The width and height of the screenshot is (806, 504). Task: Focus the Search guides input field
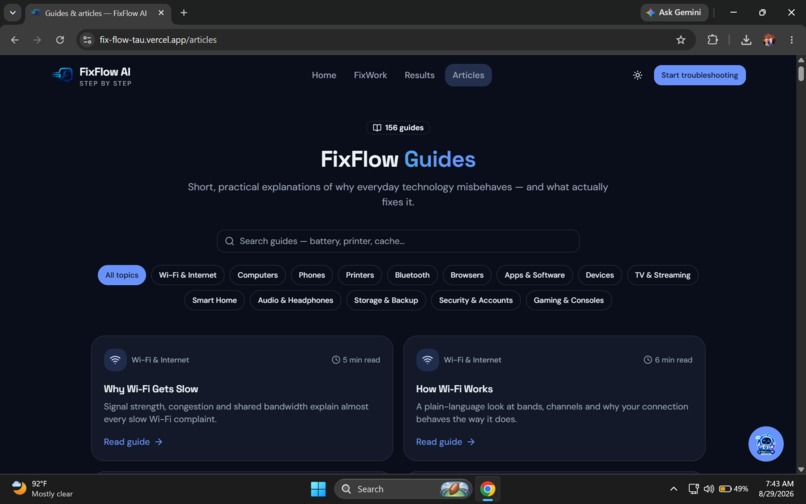(398, 241)
